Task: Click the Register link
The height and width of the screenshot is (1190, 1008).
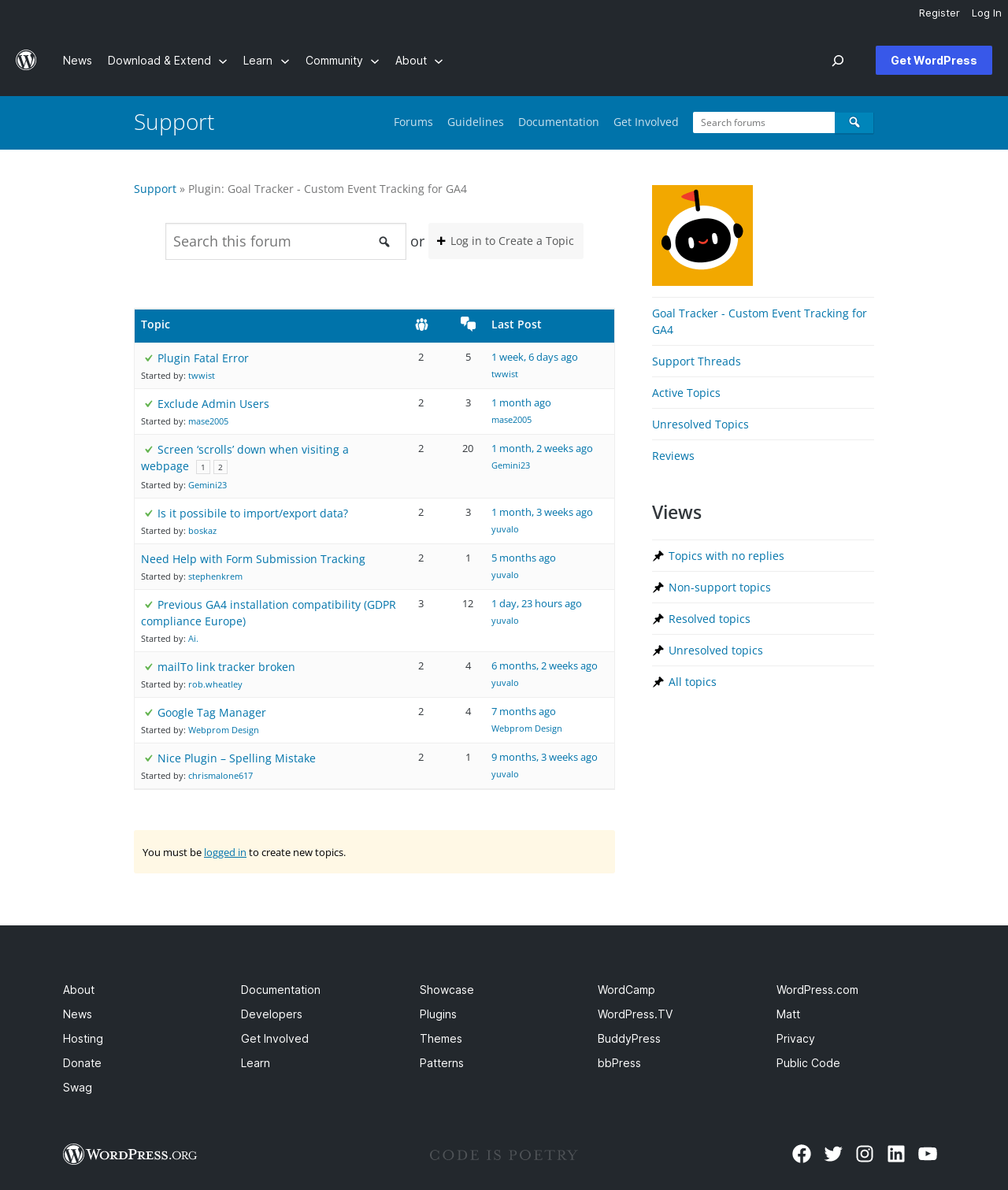Action: point(939,13)
